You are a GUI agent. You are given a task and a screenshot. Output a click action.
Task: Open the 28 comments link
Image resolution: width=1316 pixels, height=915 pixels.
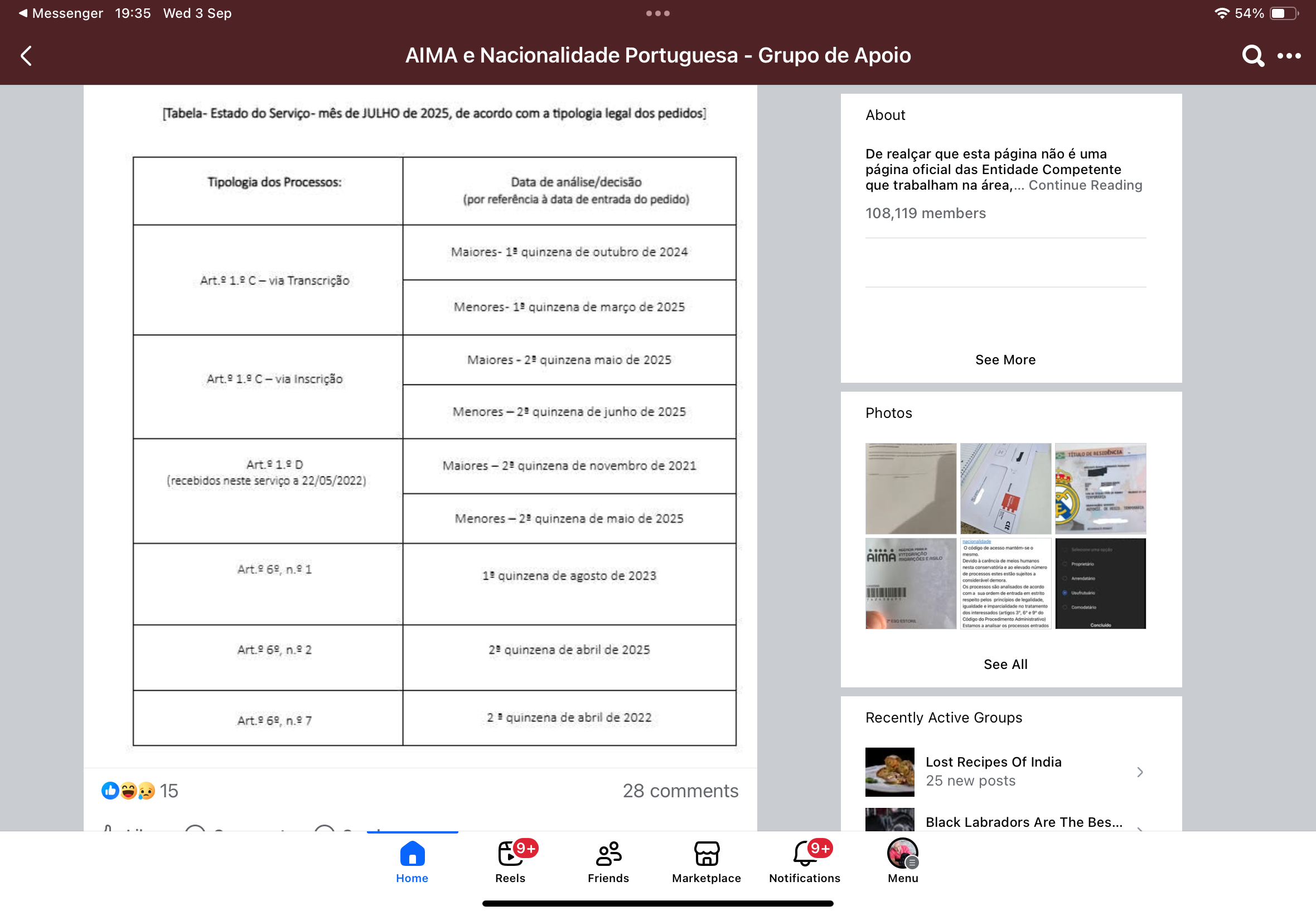(680, 791)
